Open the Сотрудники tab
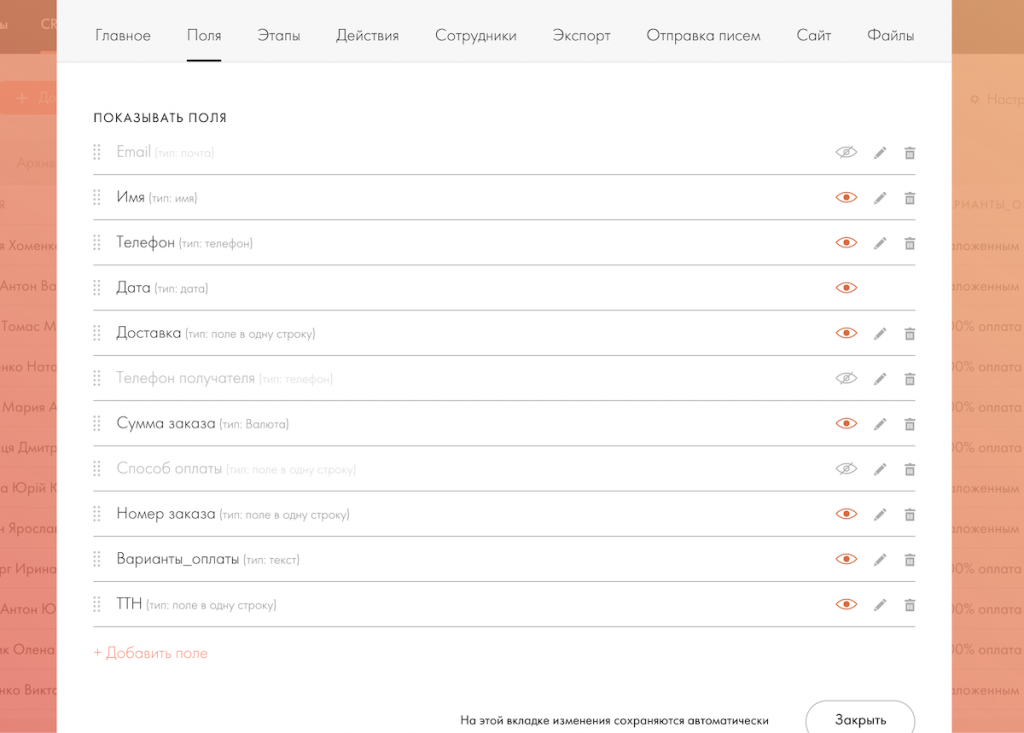 click(475, 35)
